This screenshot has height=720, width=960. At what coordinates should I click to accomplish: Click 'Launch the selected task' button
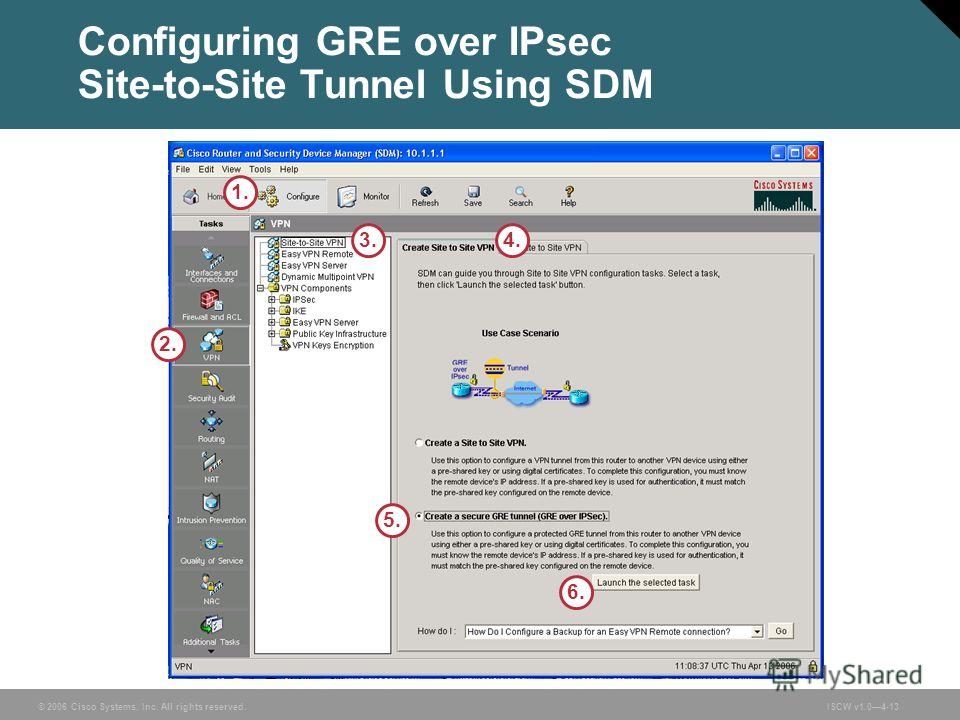pos(646,583)
